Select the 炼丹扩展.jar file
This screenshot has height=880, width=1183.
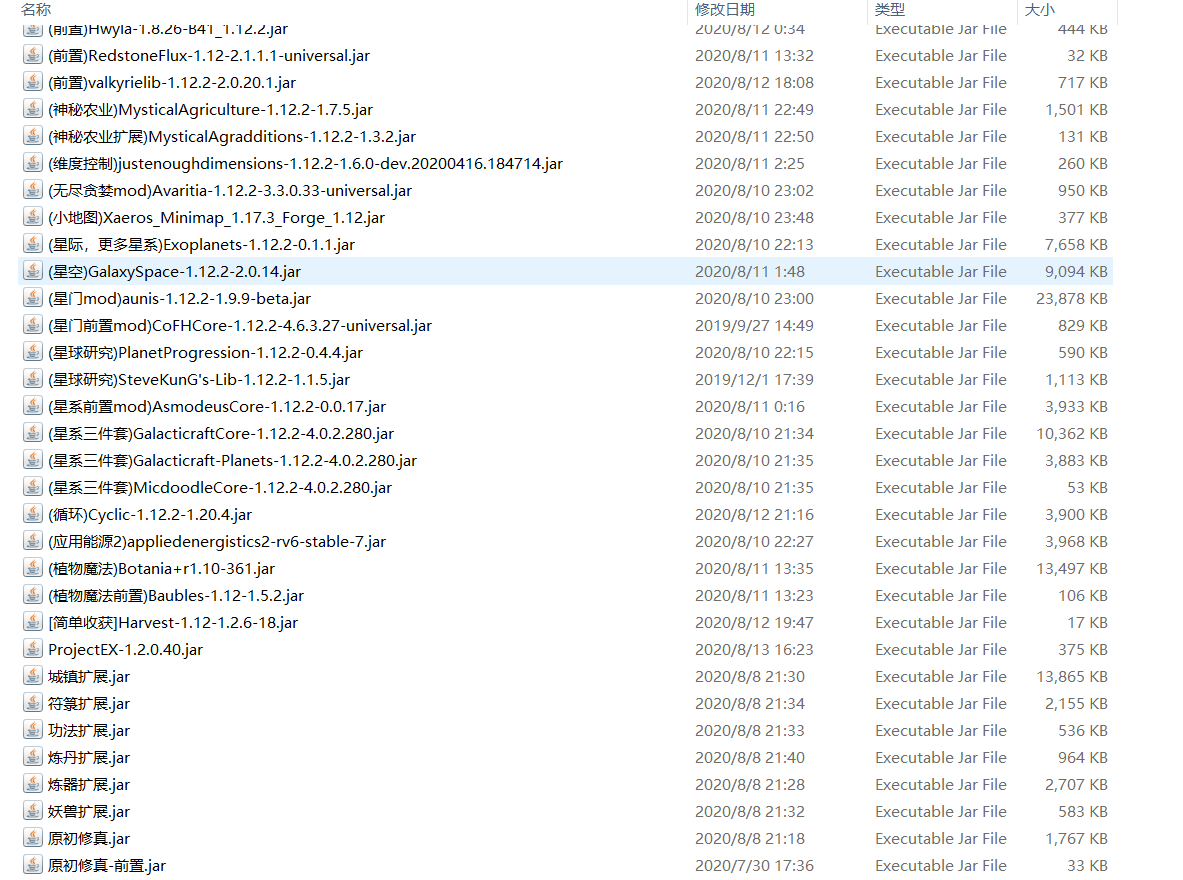[89, 757]
